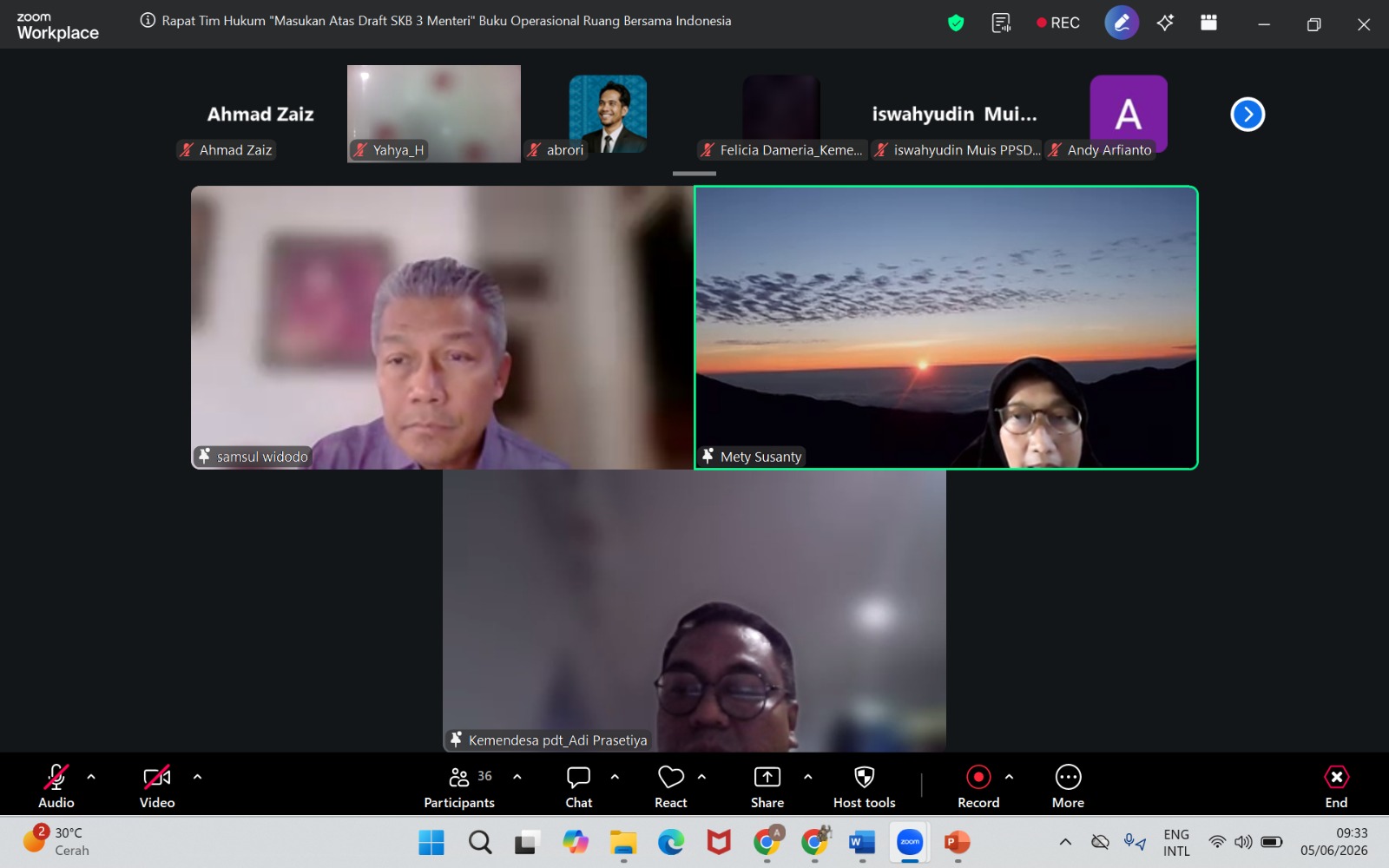The width and height of the screenshot is (1389, 868).
Task: Open File Explorer from taskbar
Action: pos(622,842)
